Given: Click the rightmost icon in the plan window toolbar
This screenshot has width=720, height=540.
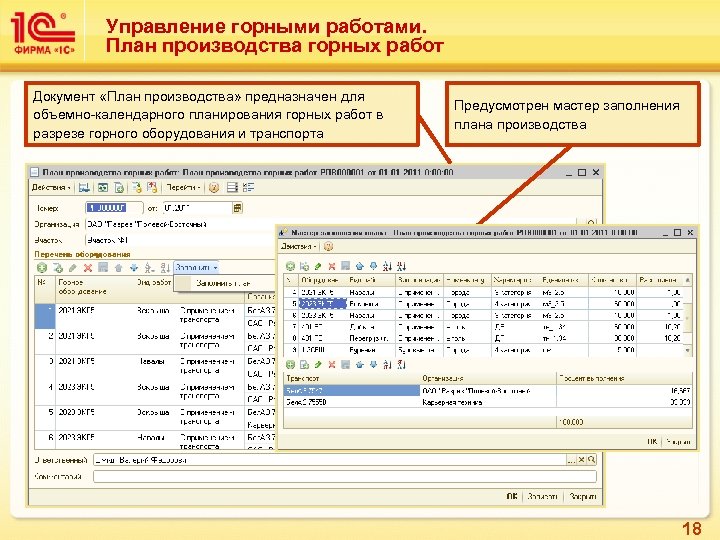Looking at the screenshot, I should 248,187.
